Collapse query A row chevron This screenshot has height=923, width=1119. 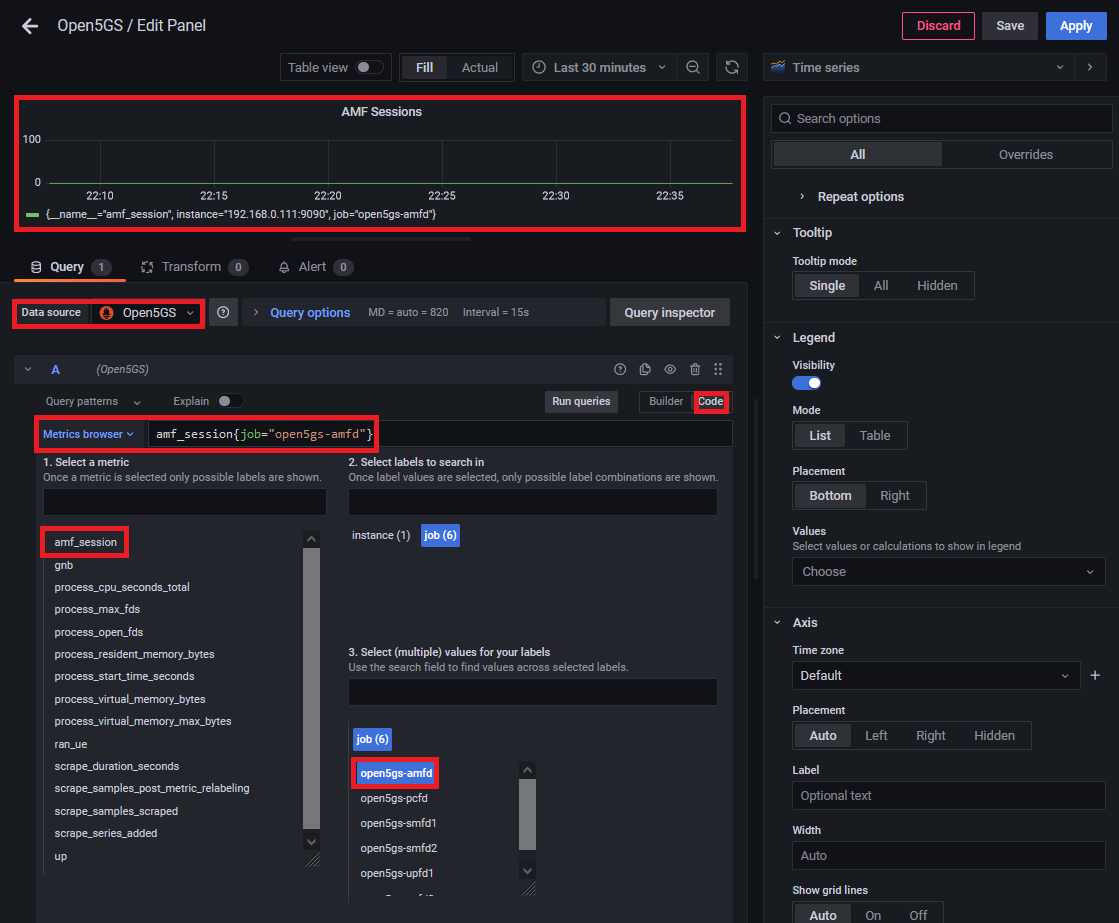[28, 369]
